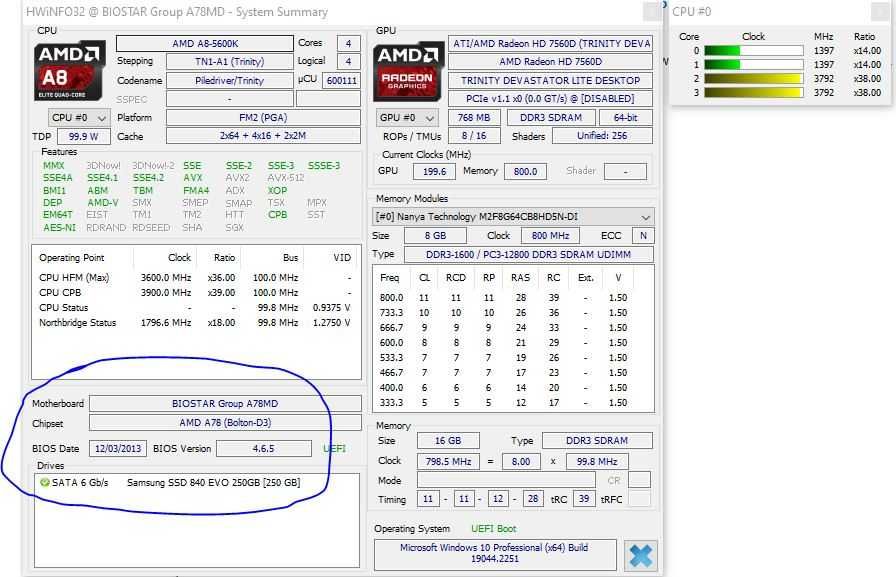This screenshot has height=577, width=896.
Task: Click the BIOS Version 4.6.5 field
Action: click(x=264, y=448)
